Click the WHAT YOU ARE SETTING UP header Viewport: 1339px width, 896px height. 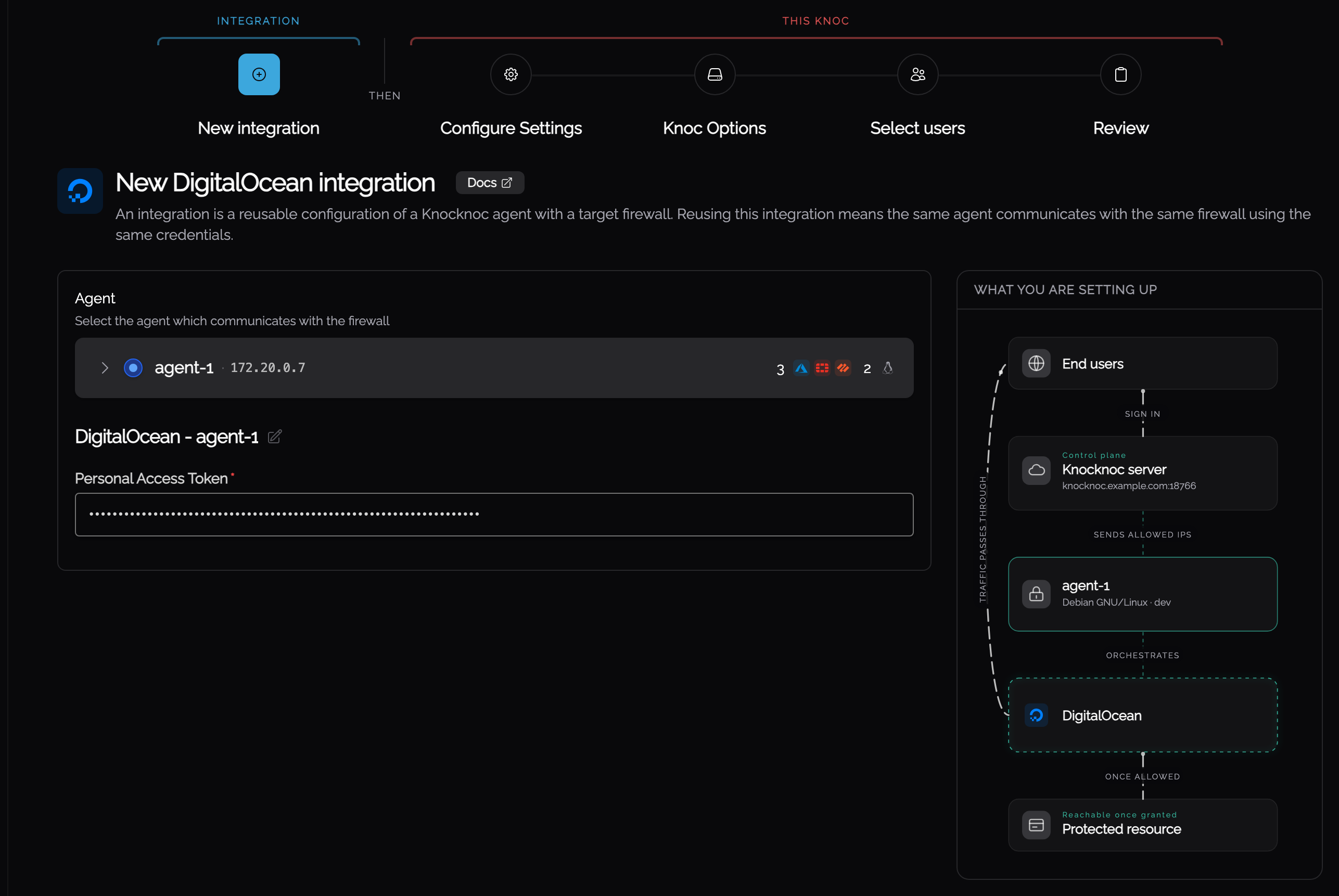tap(1065, 290)
